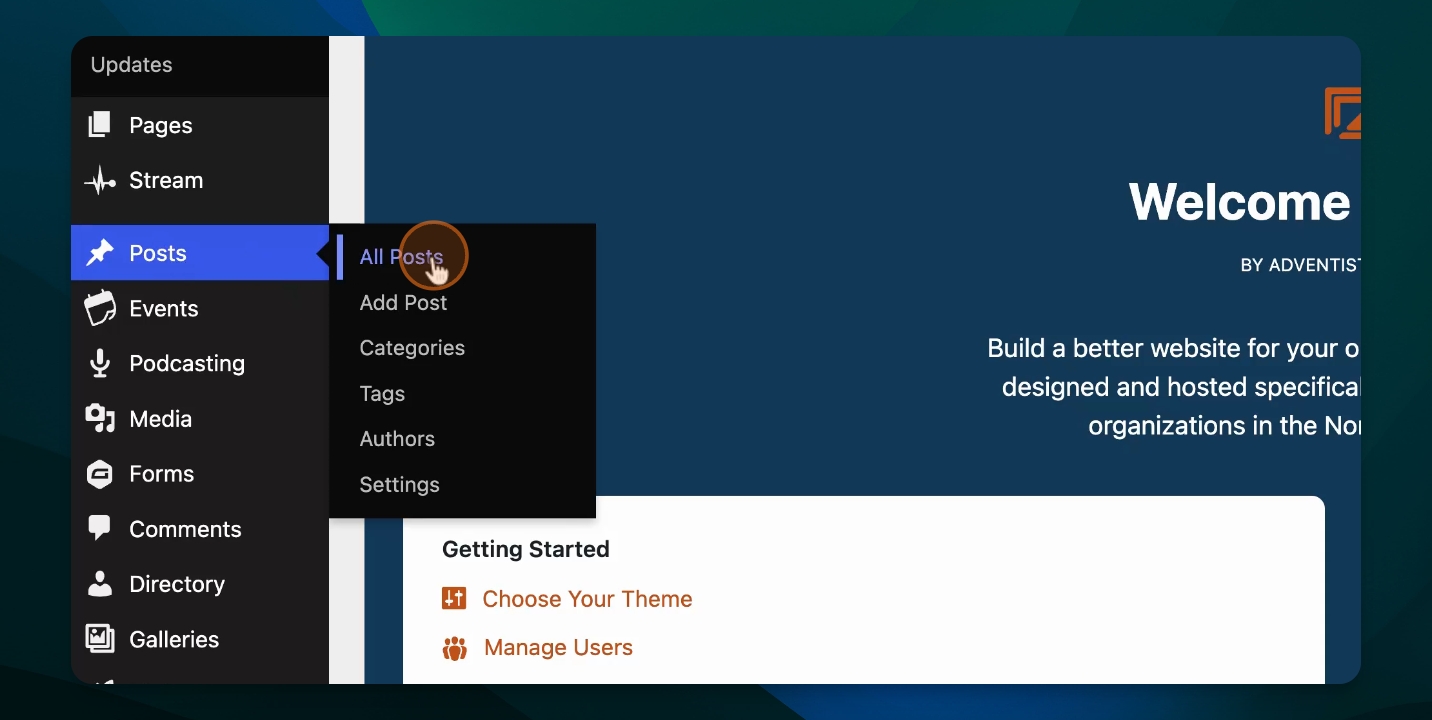The height and width of the screenshot is (720, 1432).
Task: Click the Media icon in sidebar
Action: coord(99,419)
